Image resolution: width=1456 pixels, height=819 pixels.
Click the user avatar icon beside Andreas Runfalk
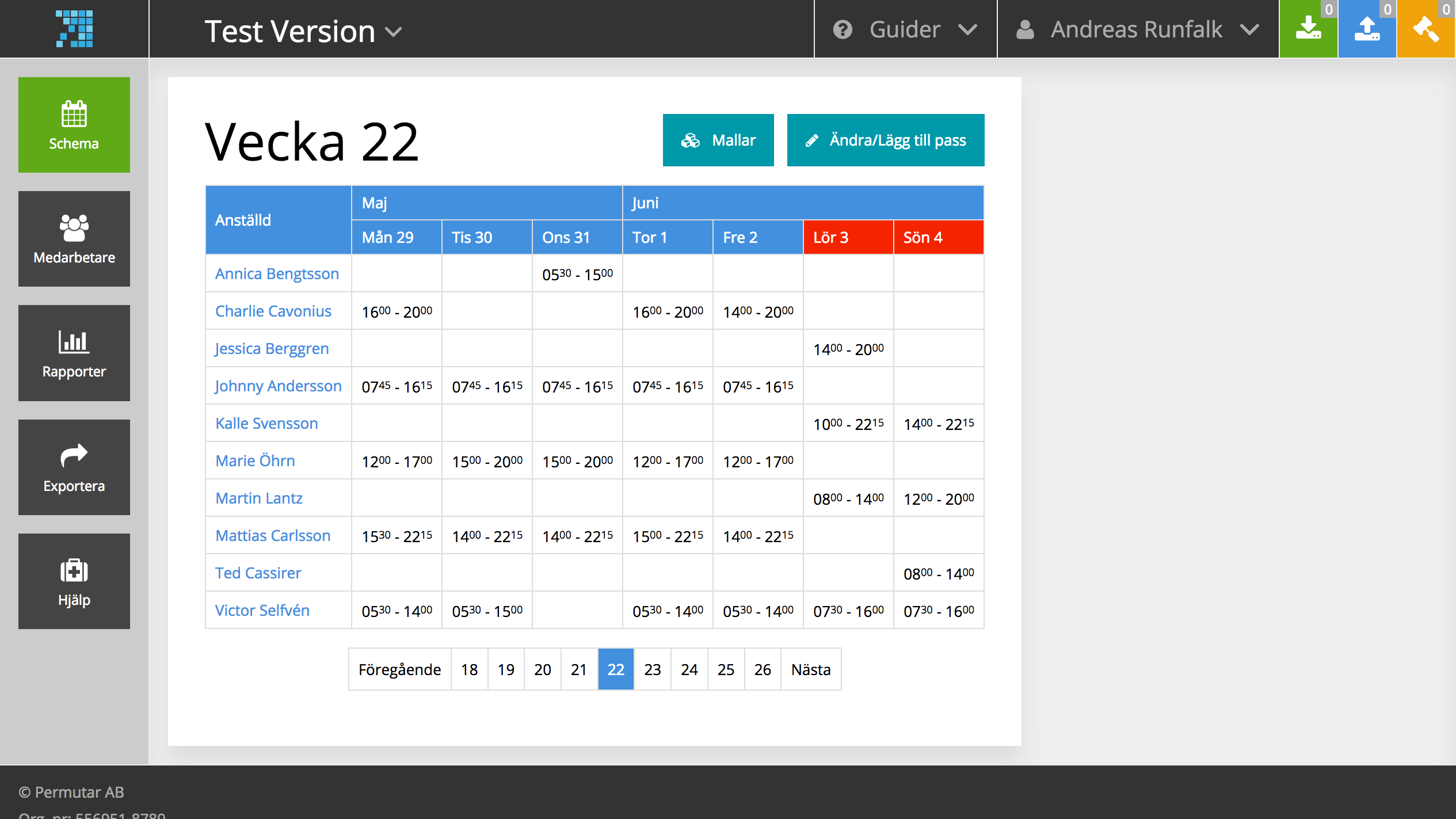pos(1025,29)
